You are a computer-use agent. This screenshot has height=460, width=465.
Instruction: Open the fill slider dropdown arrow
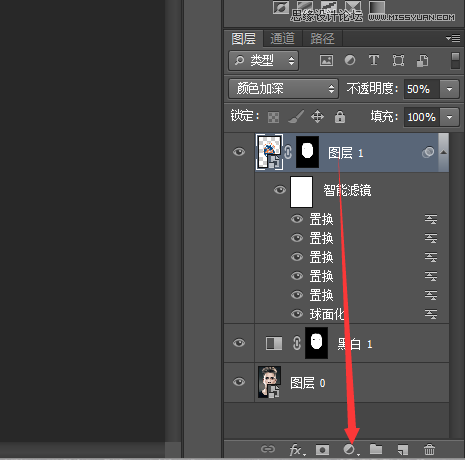tap(449, 117)
